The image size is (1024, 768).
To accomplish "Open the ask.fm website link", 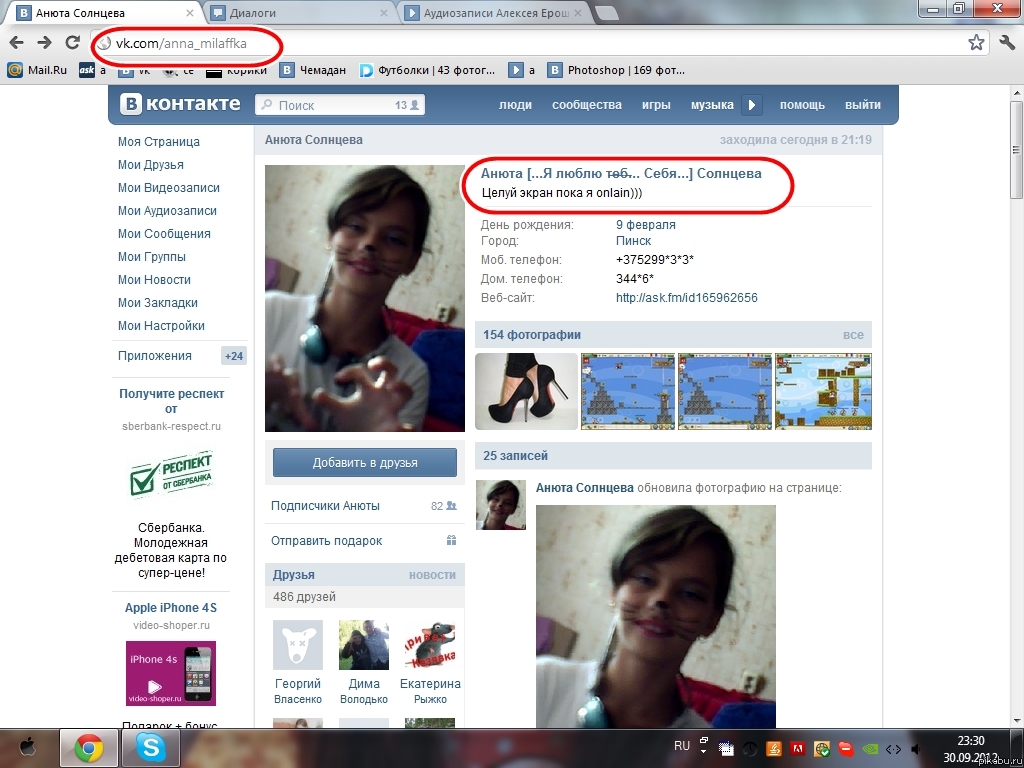I will click(686, 298).
